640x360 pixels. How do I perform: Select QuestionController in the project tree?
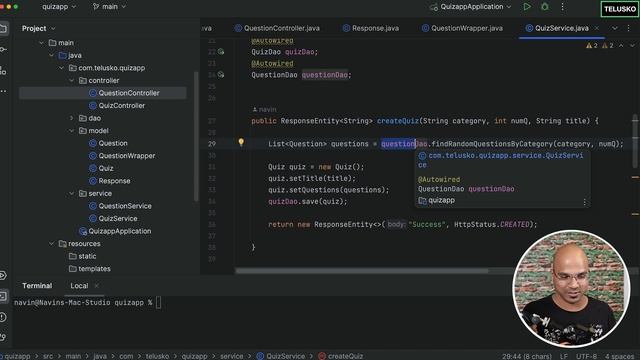[129, 93]
